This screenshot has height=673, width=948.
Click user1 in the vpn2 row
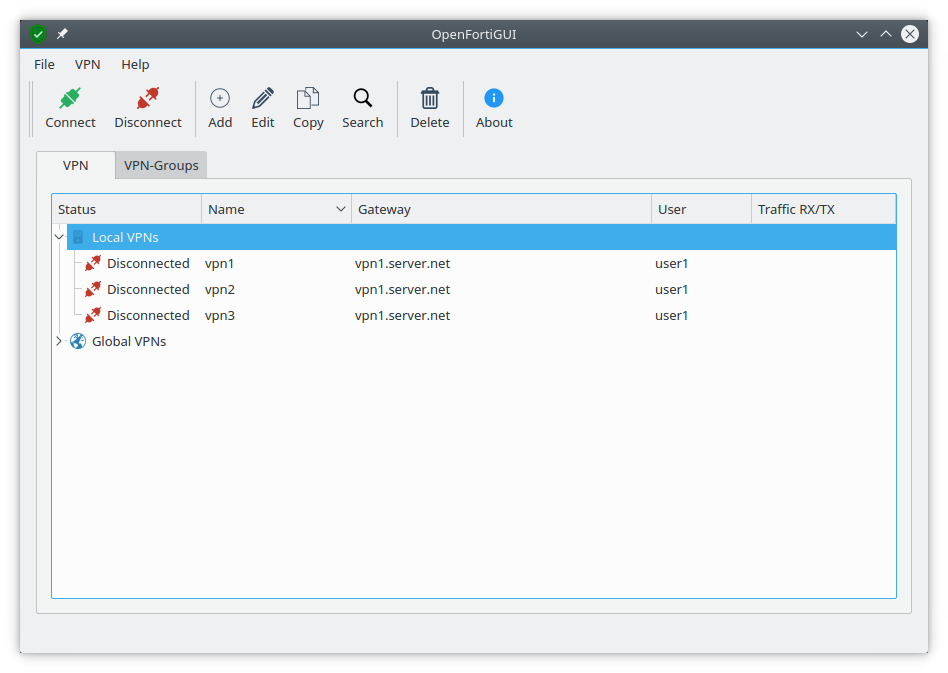tap(672, 290)
